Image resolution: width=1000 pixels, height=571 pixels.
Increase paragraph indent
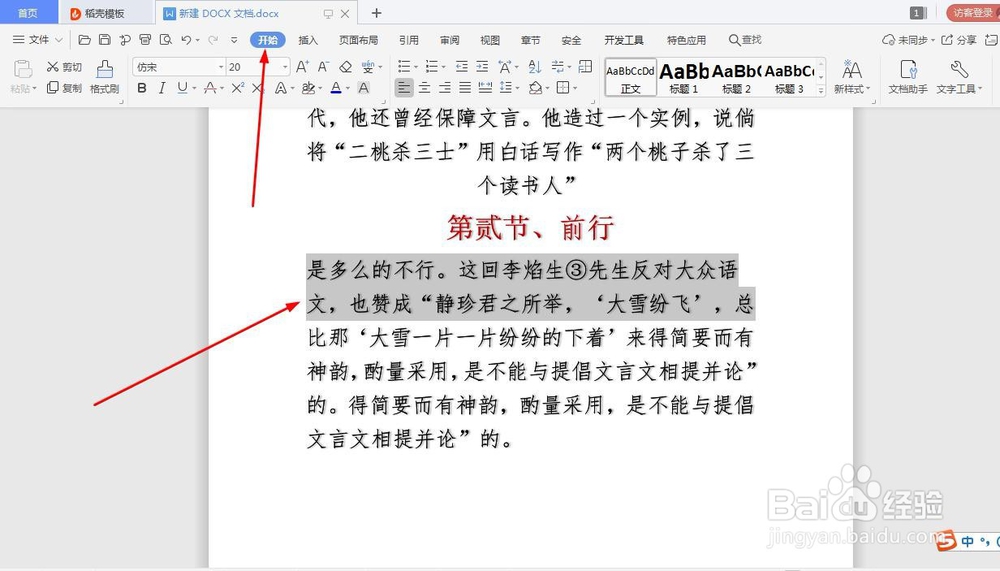pyautogui.click(x=482, y=66)
